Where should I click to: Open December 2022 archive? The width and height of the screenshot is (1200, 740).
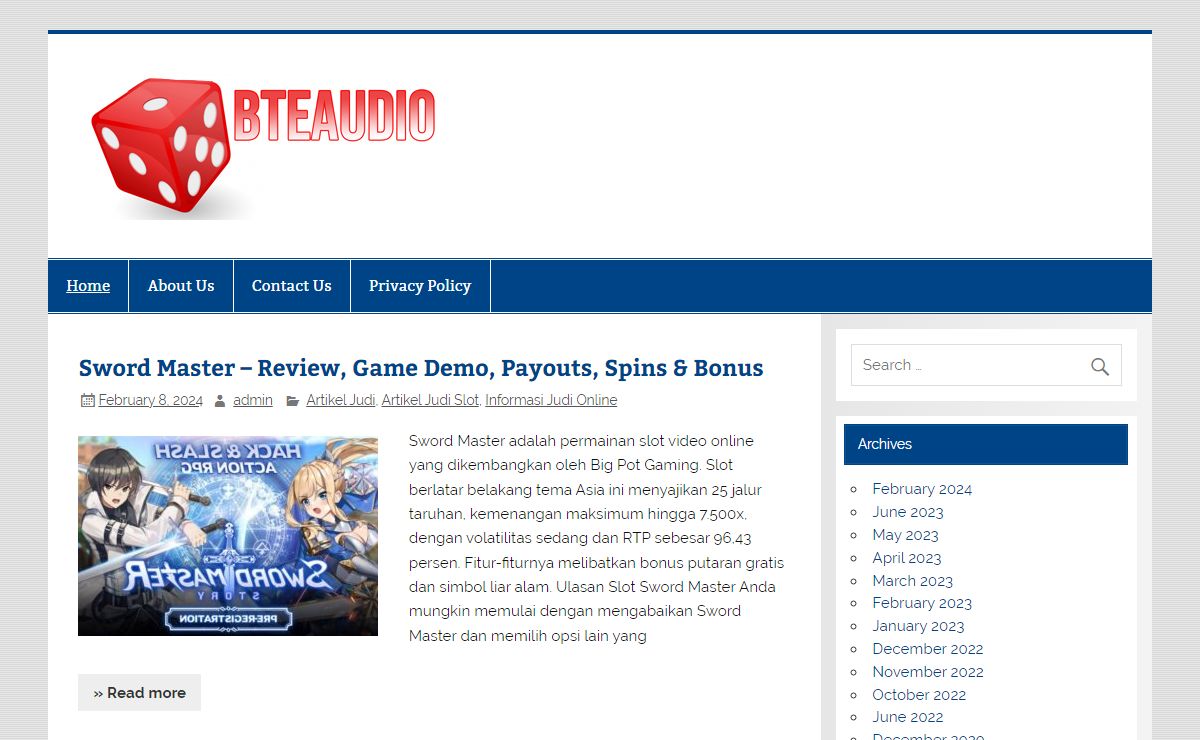(928, 649)
